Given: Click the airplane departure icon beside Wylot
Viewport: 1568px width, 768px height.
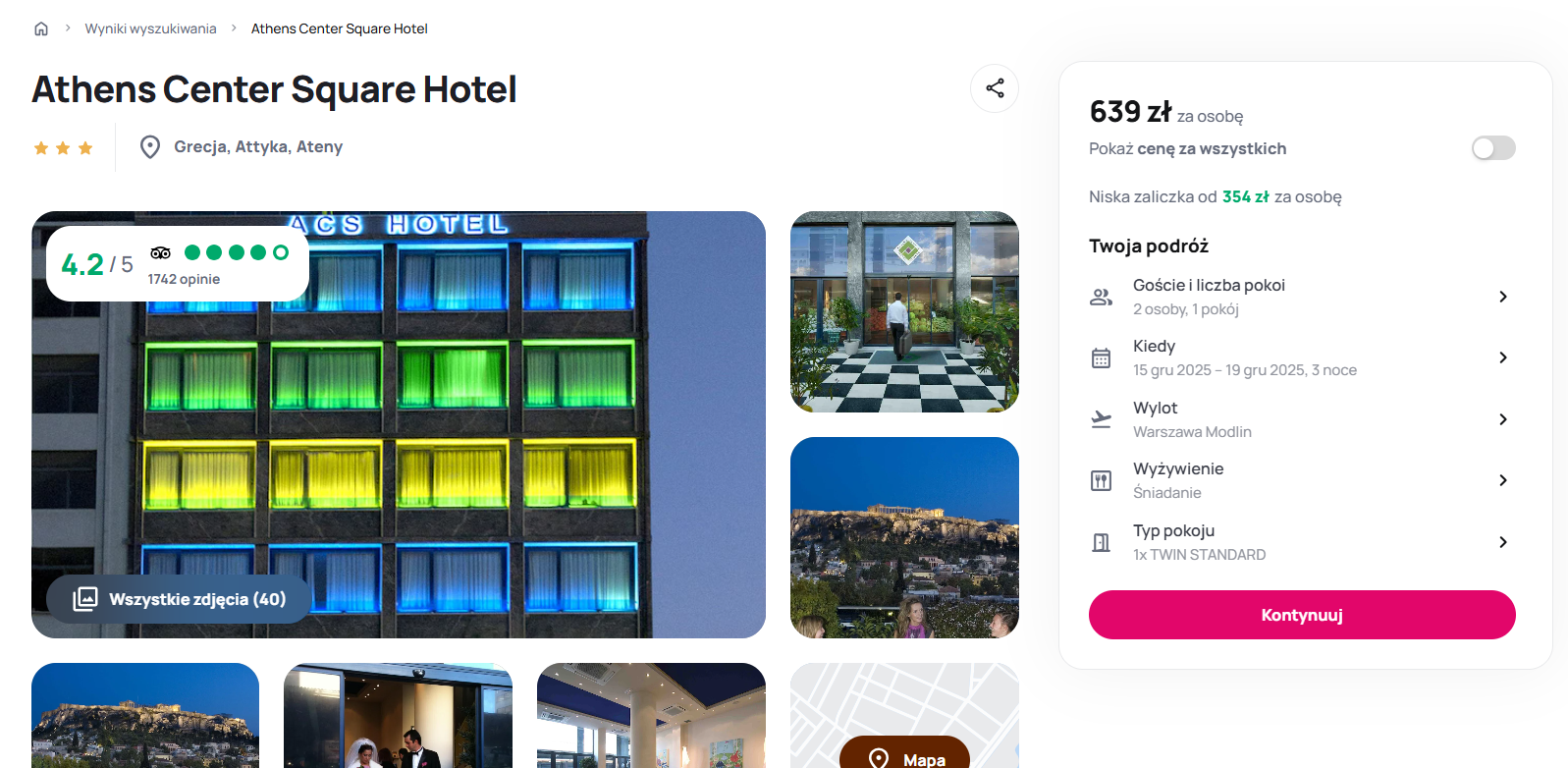Looking at the screenshot, I should [x=1102, y=419].
